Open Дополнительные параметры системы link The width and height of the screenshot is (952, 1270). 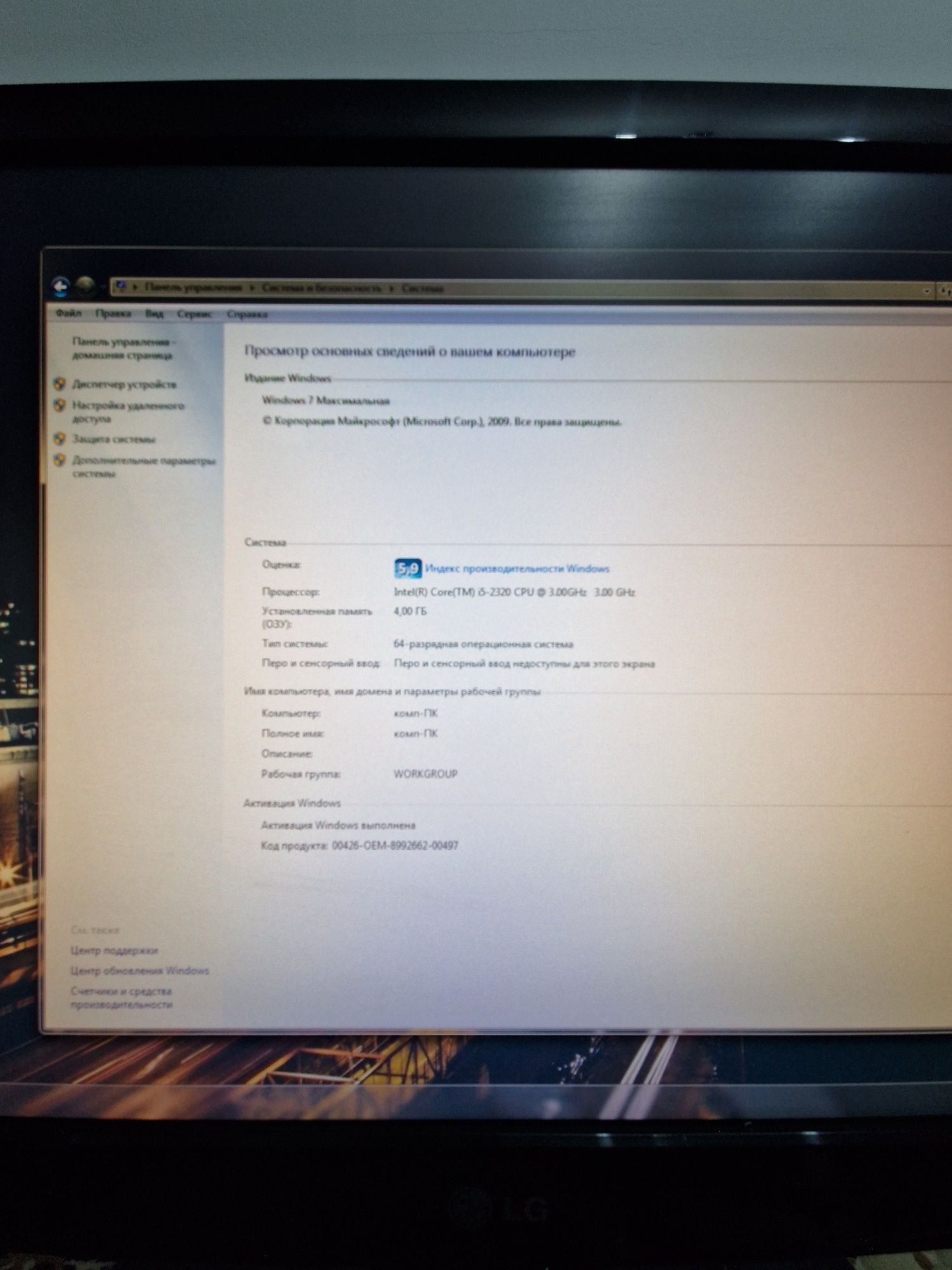coord(144,467)
